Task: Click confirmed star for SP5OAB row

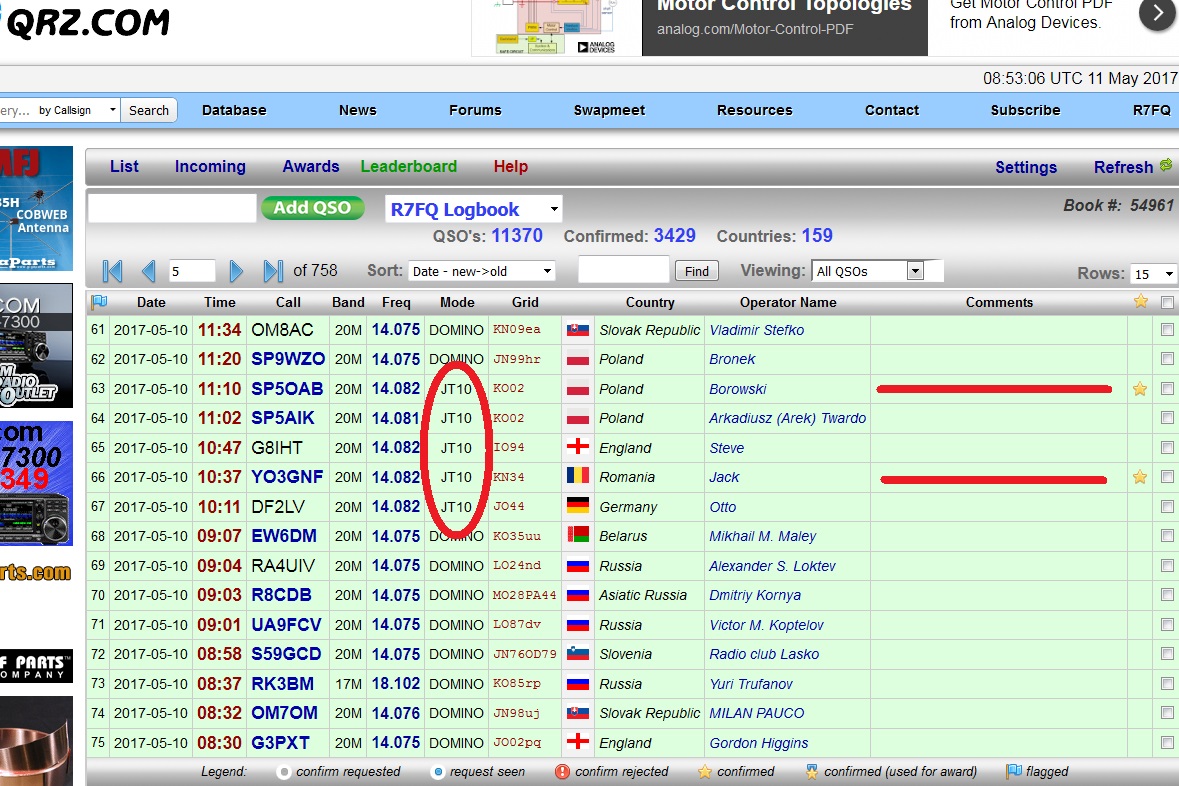Action: coord(1140,389)
